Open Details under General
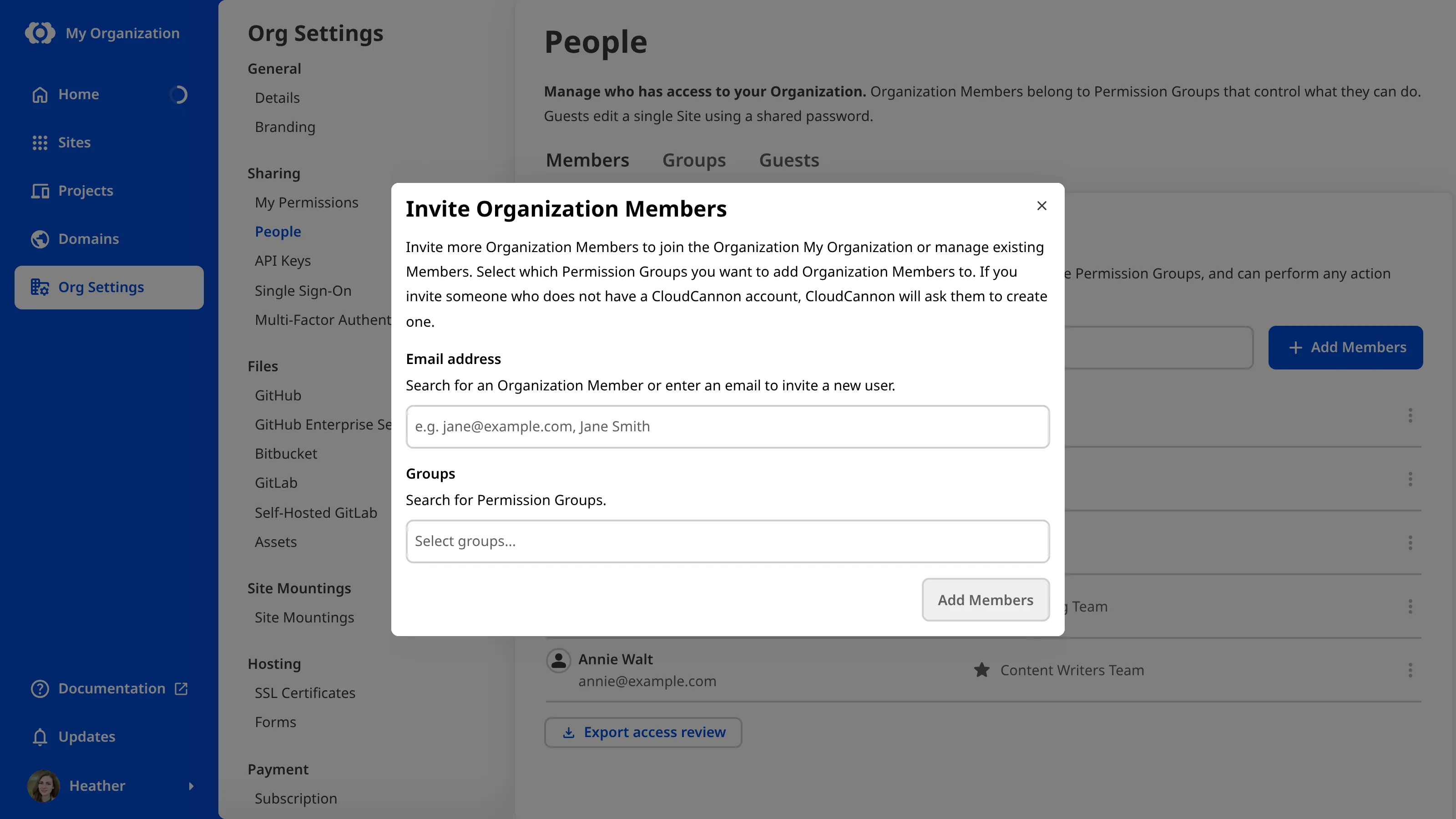The width and height of the screenshot is (1456, 819). (x=277, y=98)
